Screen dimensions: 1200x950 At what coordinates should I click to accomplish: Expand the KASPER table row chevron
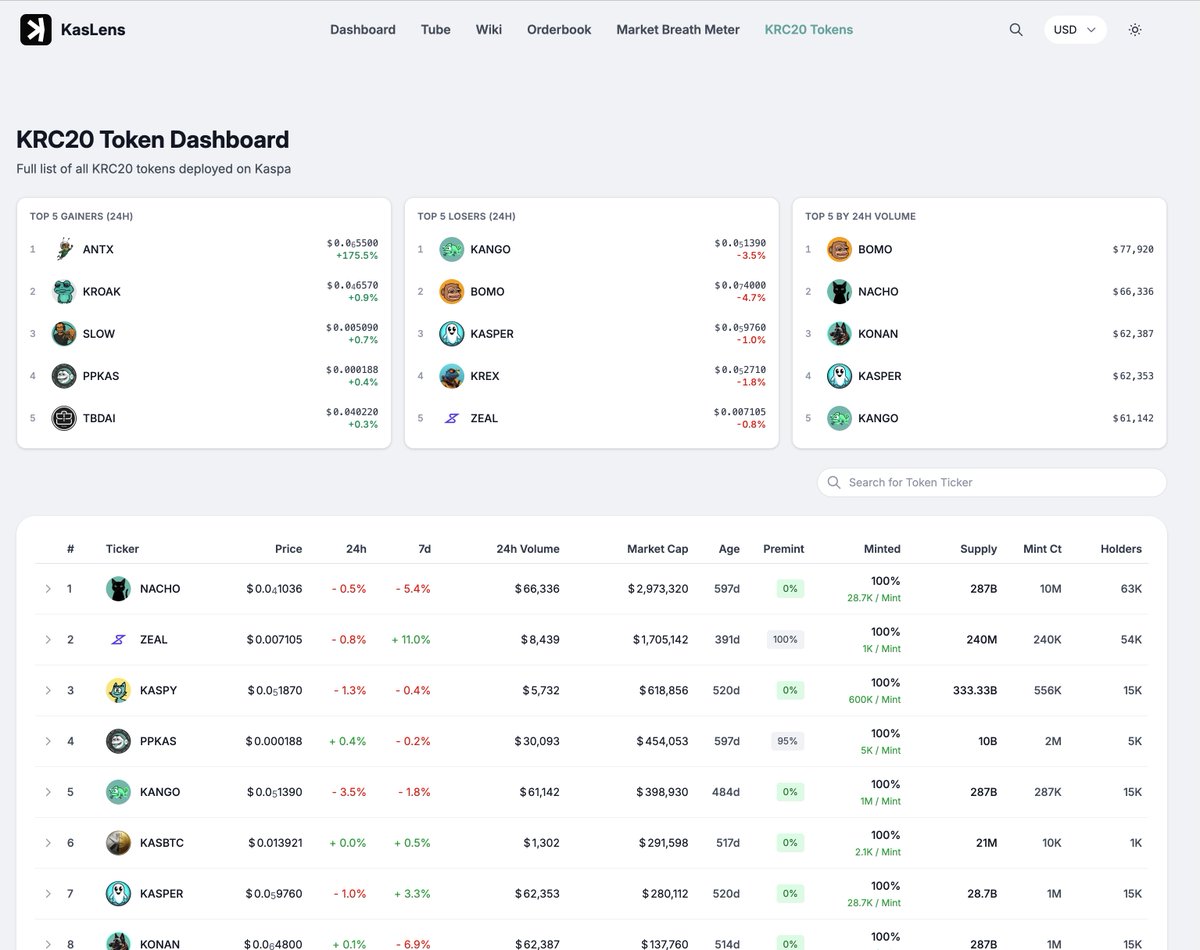pos(47,894)
